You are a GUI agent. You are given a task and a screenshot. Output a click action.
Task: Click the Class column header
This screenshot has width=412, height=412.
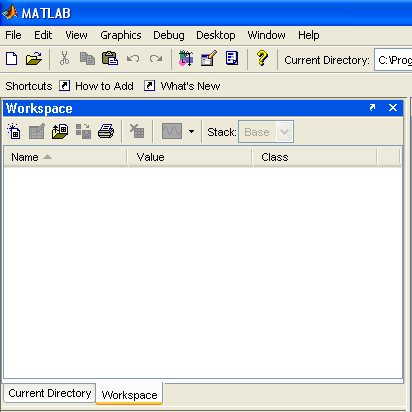coord(315,157)
